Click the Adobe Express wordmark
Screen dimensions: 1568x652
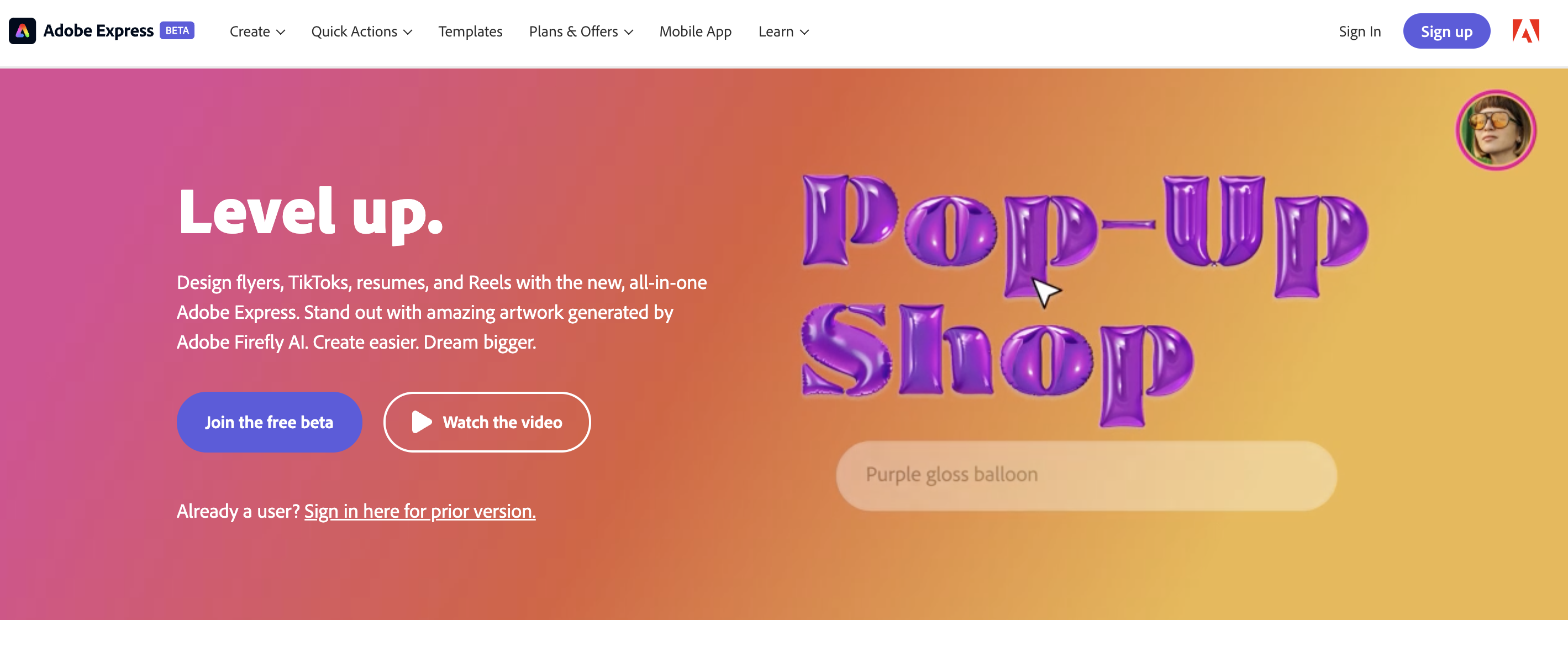pyautogui.click(x=98, y=30)
